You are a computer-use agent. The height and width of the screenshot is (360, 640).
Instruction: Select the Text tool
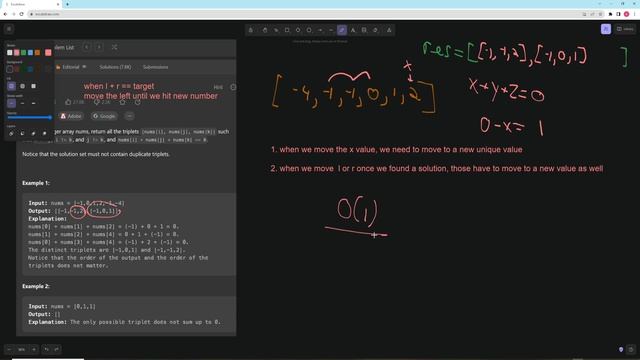(353, 30)
